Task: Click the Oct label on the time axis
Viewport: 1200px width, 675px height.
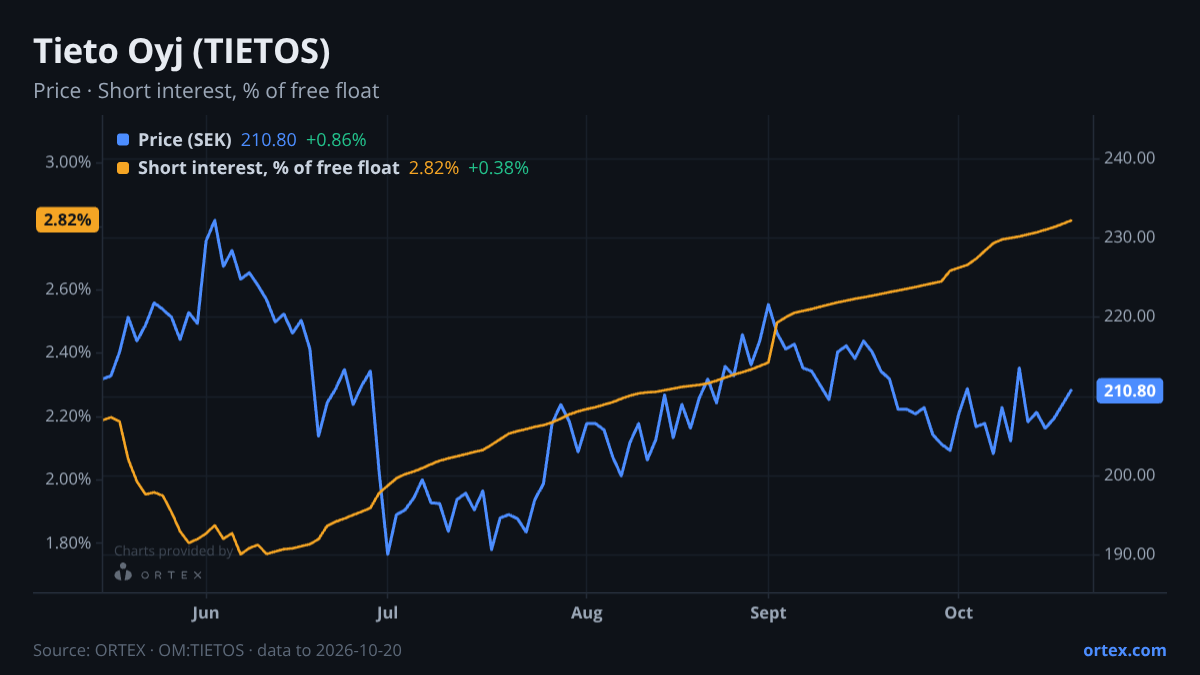Action: pos(958,612)
